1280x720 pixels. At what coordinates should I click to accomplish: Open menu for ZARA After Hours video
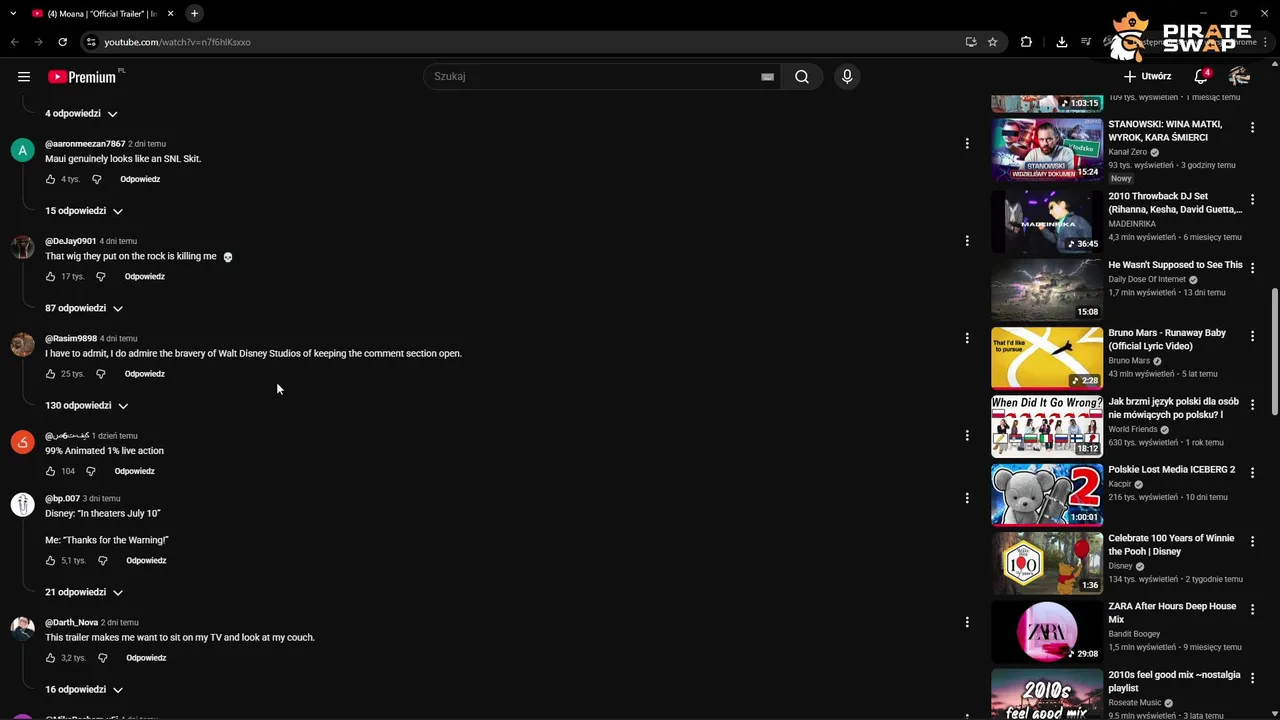click(1252, 610)
